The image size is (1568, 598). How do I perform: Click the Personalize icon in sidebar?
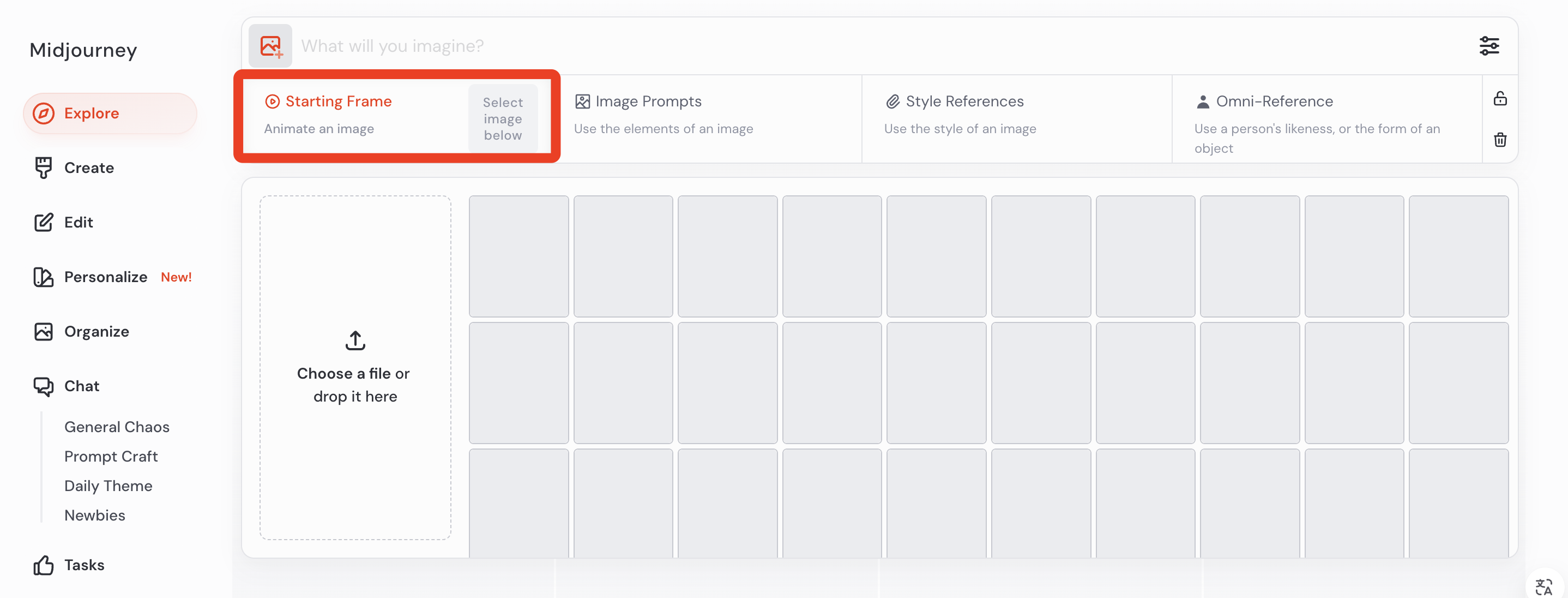click(43, 277)
